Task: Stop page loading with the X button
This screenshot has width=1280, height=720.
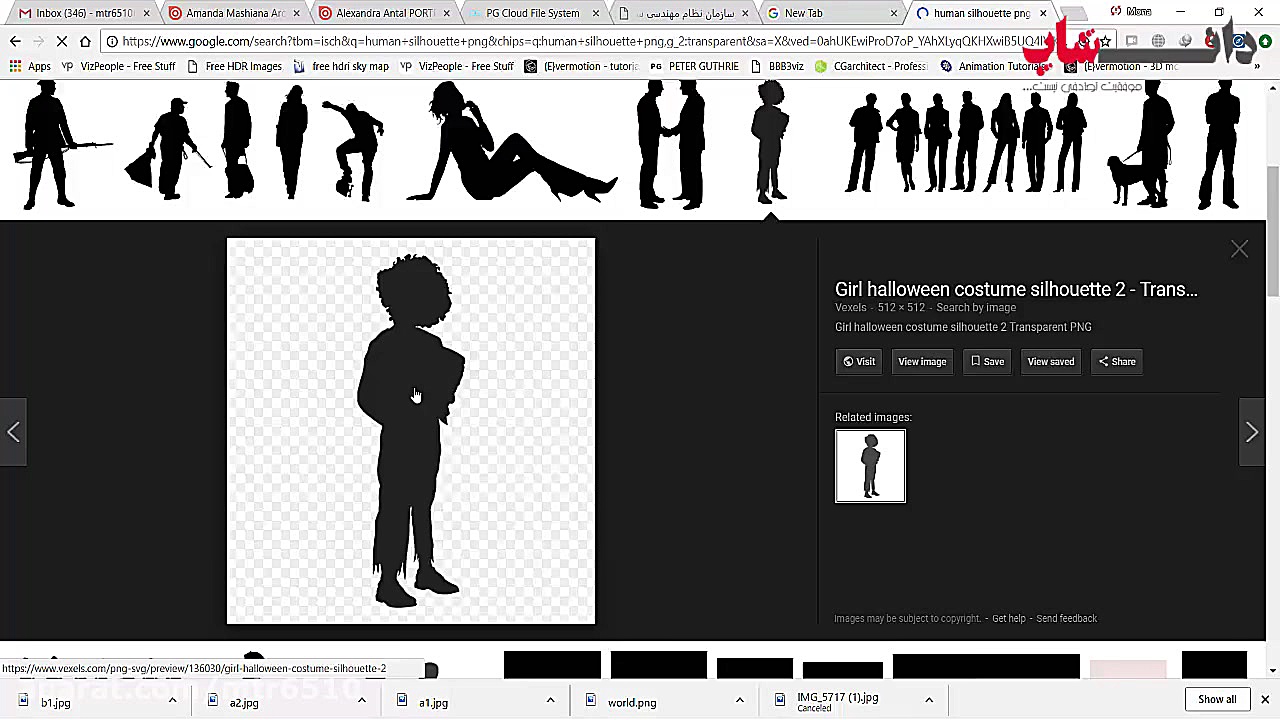Action: [61, 41]
